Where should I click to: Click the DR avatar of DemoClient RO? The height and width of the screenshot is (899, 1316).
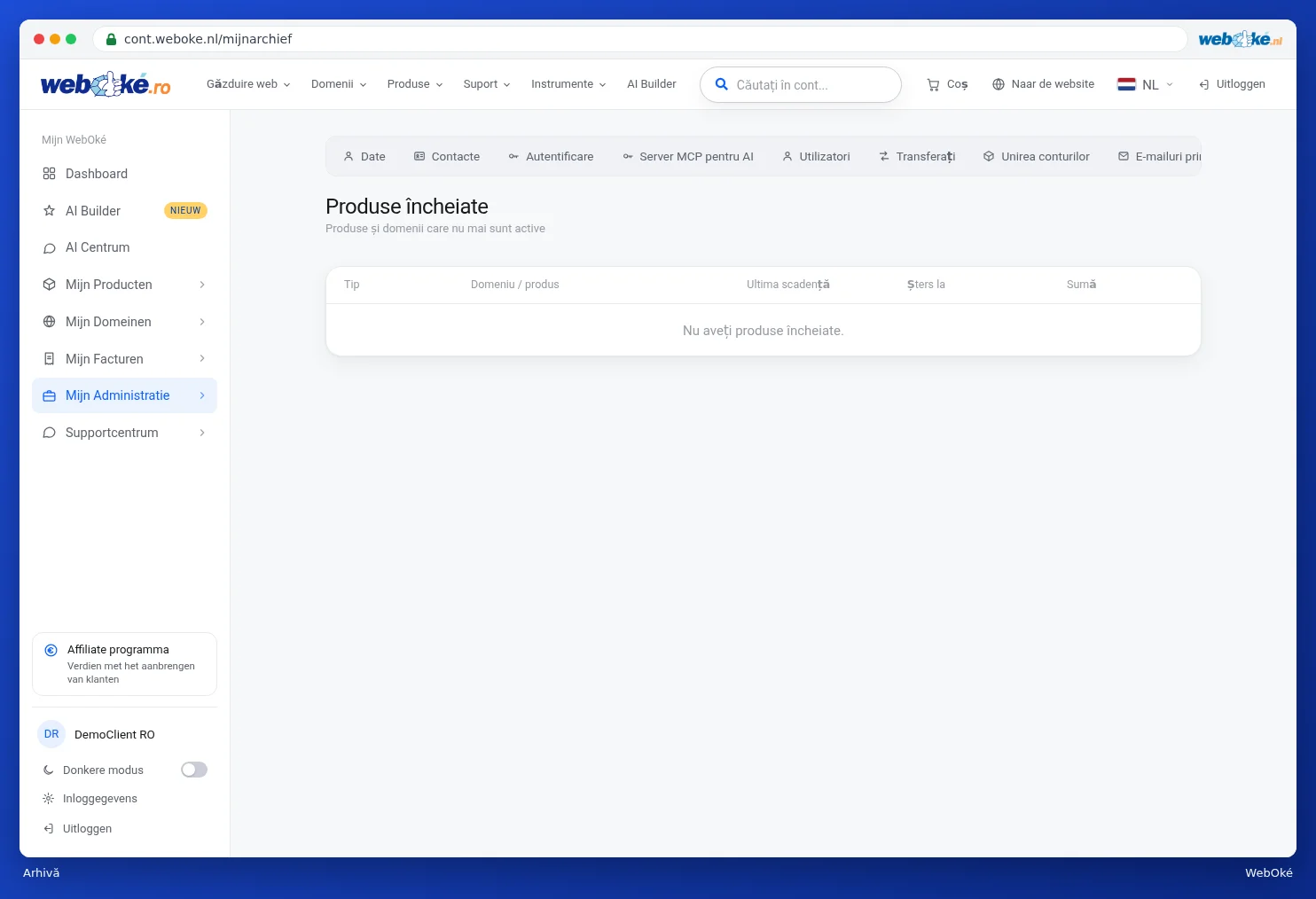coord(51,734)
